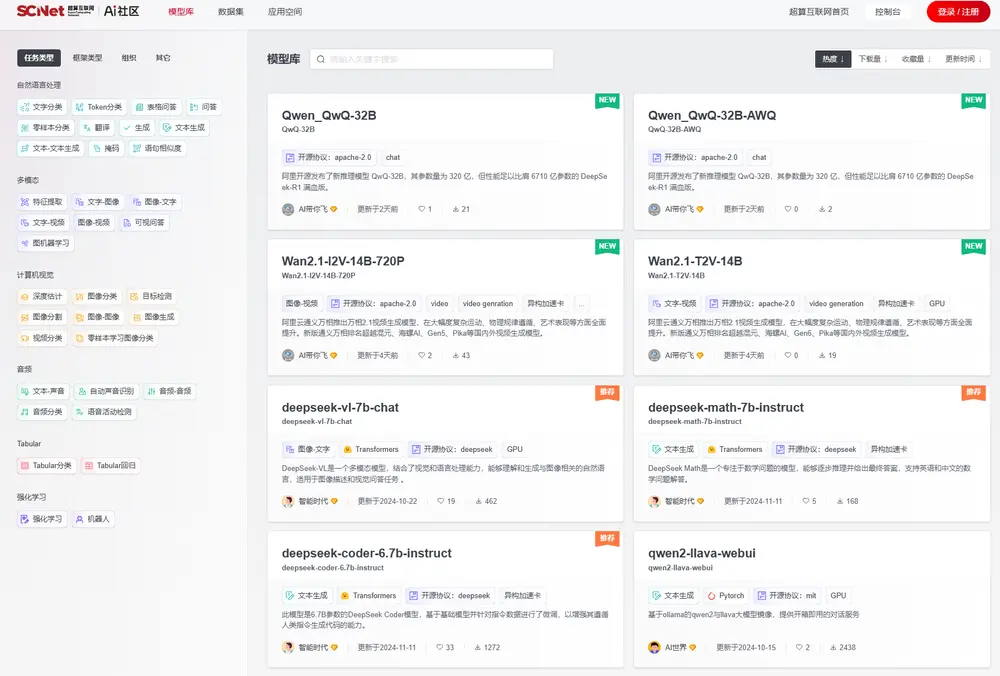The width and height of the screenshot is (1000, 676).
Task: Open the 数据集 tab in top navigation
Action: tap(230, 12)
